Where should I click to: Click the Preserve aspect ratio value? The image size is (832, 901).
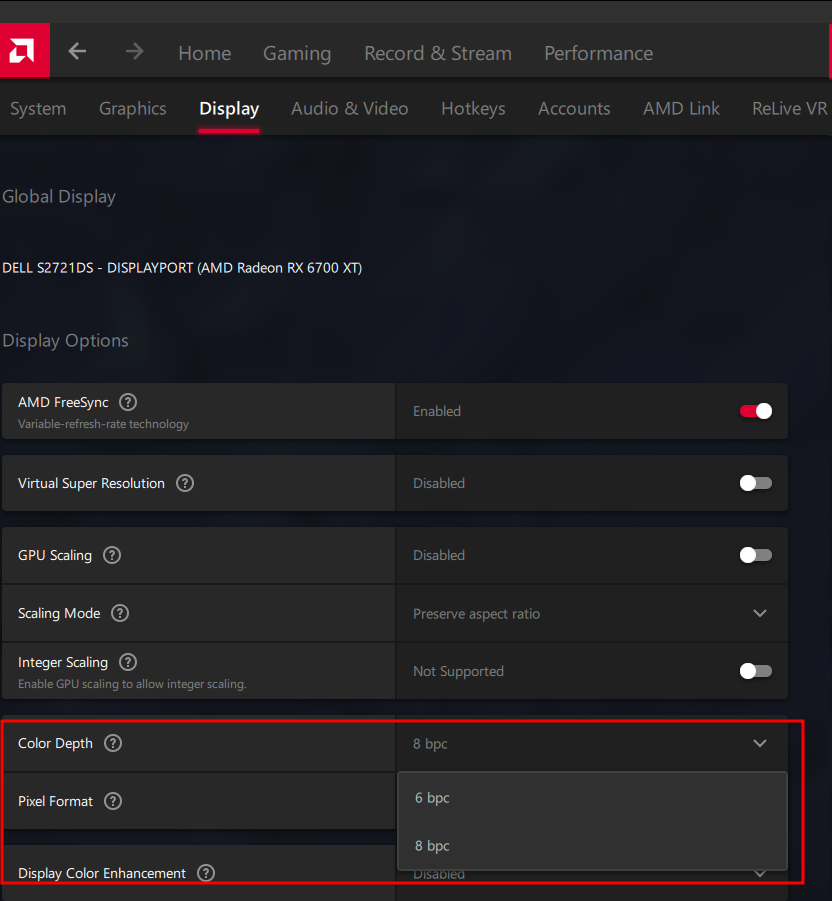[476, 614]
